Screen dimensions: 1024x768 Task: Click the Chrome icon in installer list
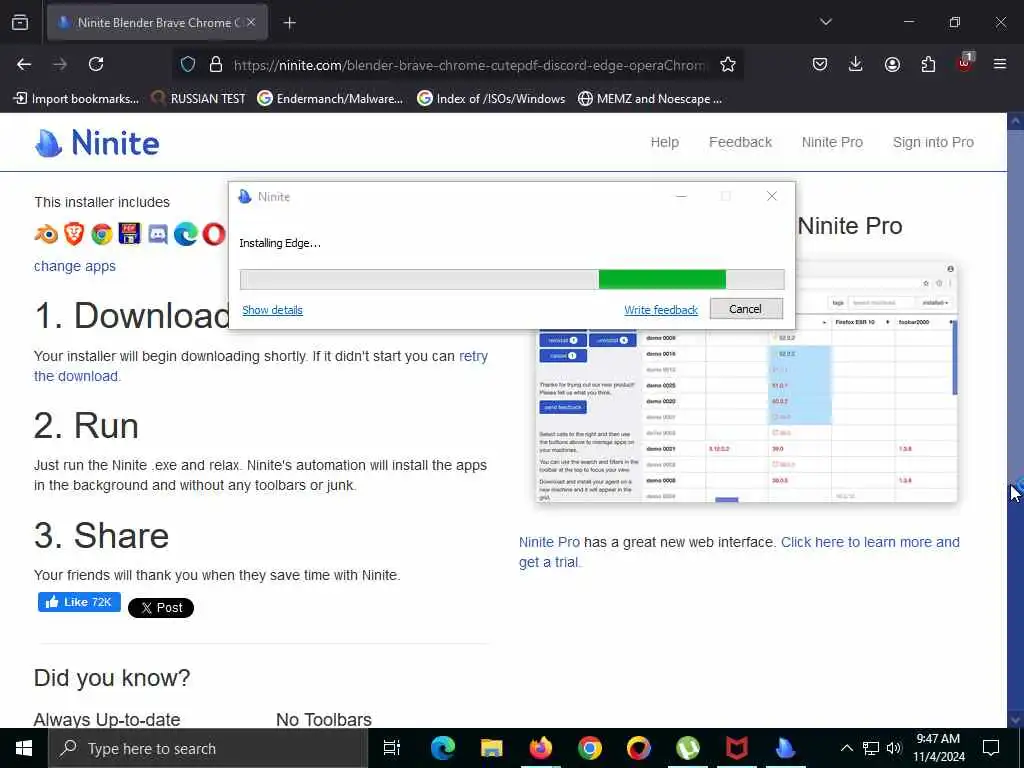tap(102, 234)
